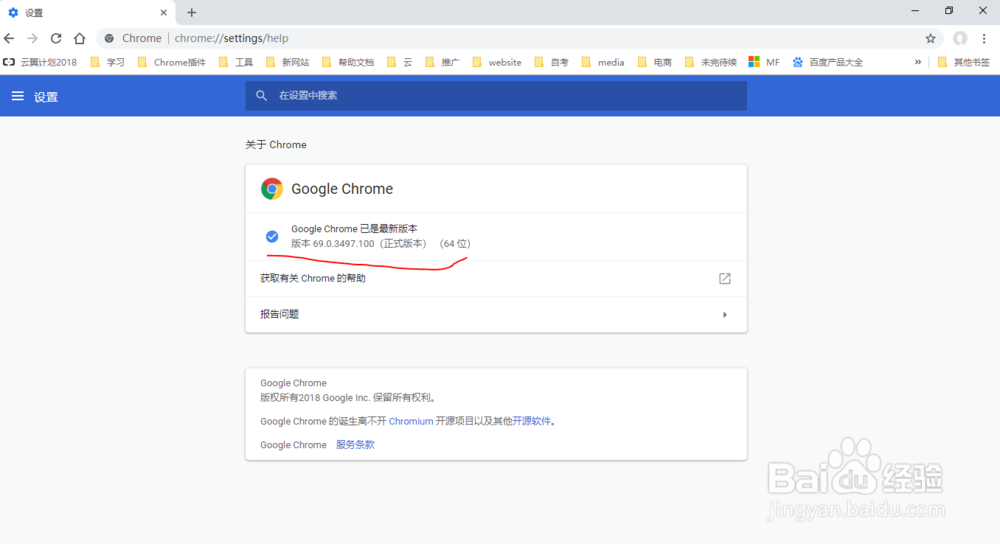Click the forward navigation arrow

(32, 38)
